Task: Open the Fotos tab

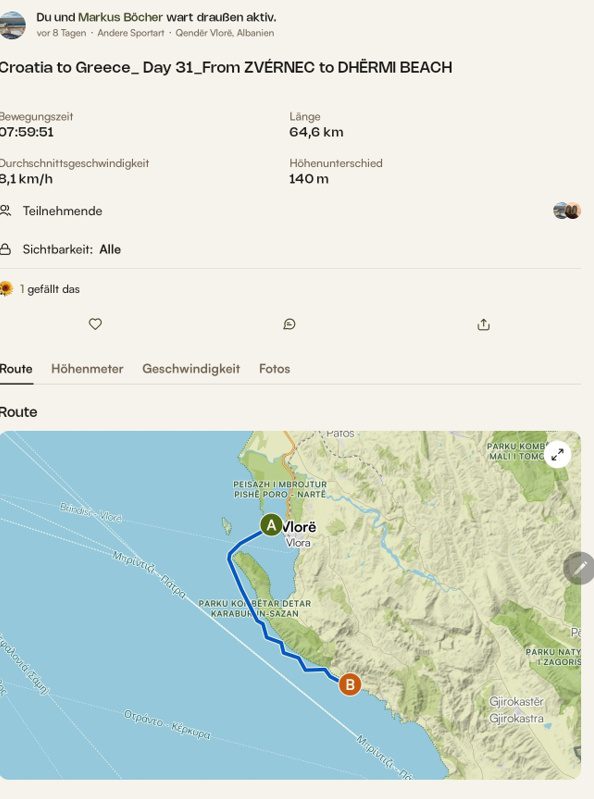Action: pyautogui.click(x=275, y=368)
